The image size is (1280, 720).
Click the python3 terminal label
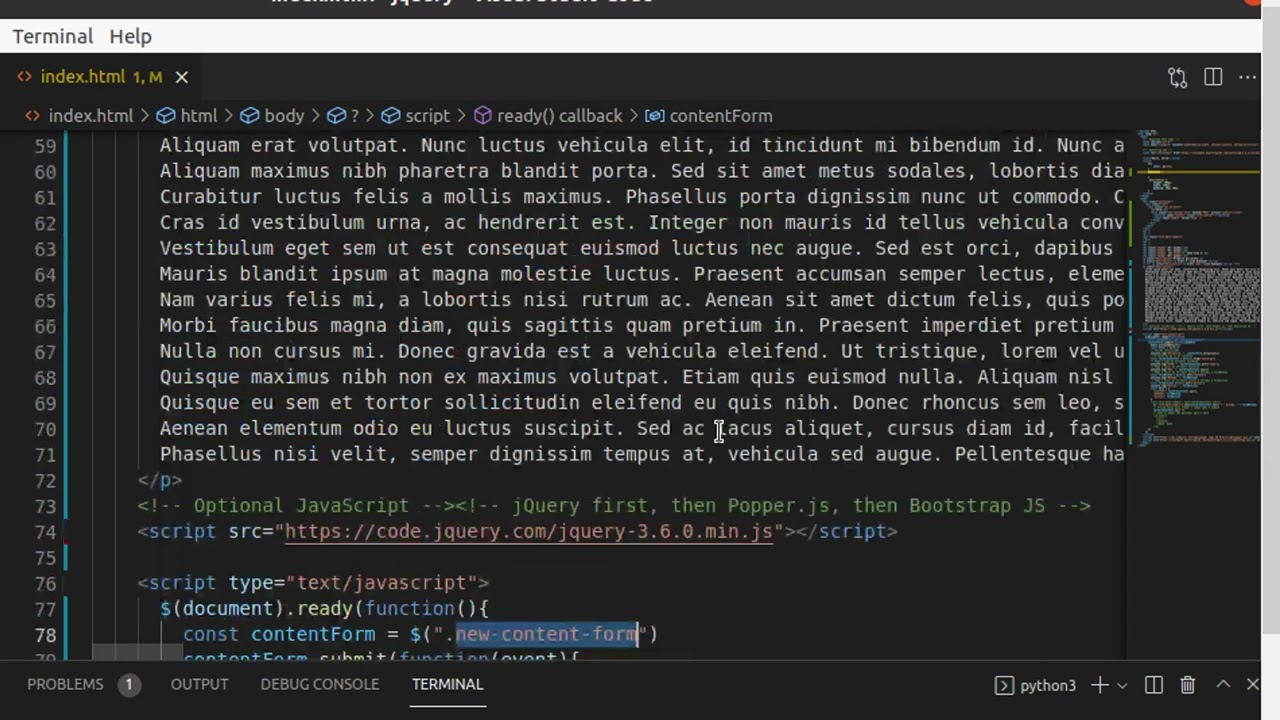point(1047,686)
